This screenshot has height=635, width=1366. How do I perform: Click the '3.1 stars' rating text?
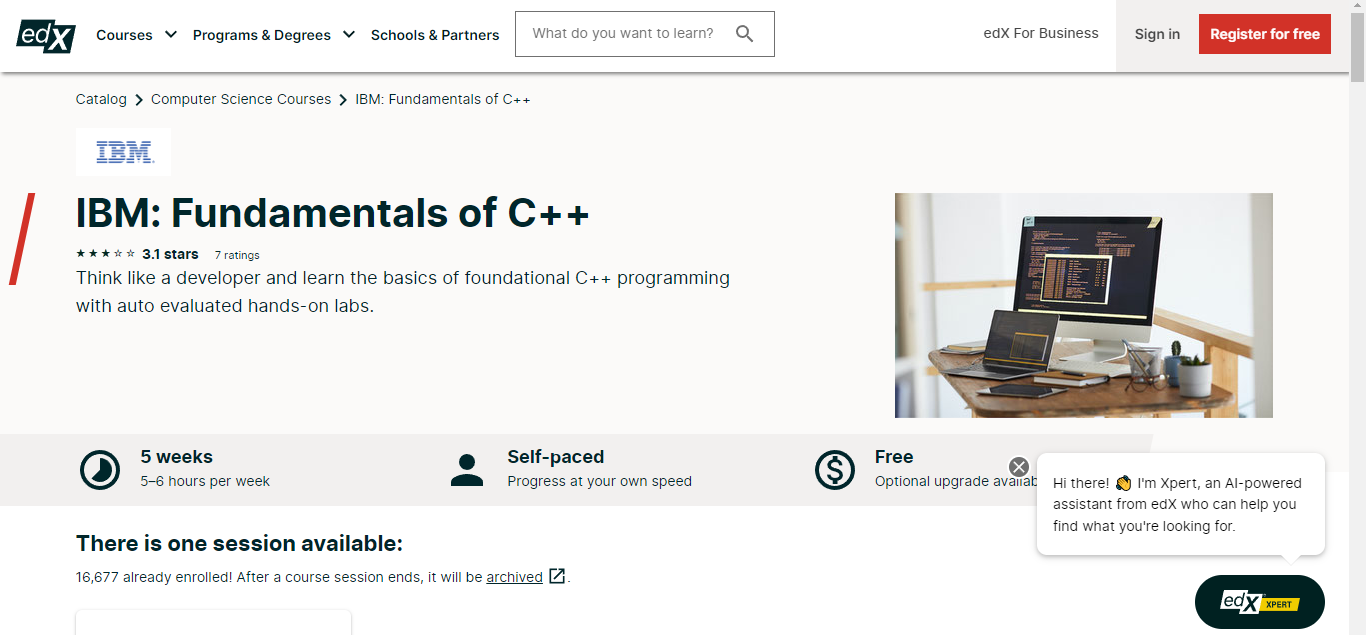pos(170,254)
